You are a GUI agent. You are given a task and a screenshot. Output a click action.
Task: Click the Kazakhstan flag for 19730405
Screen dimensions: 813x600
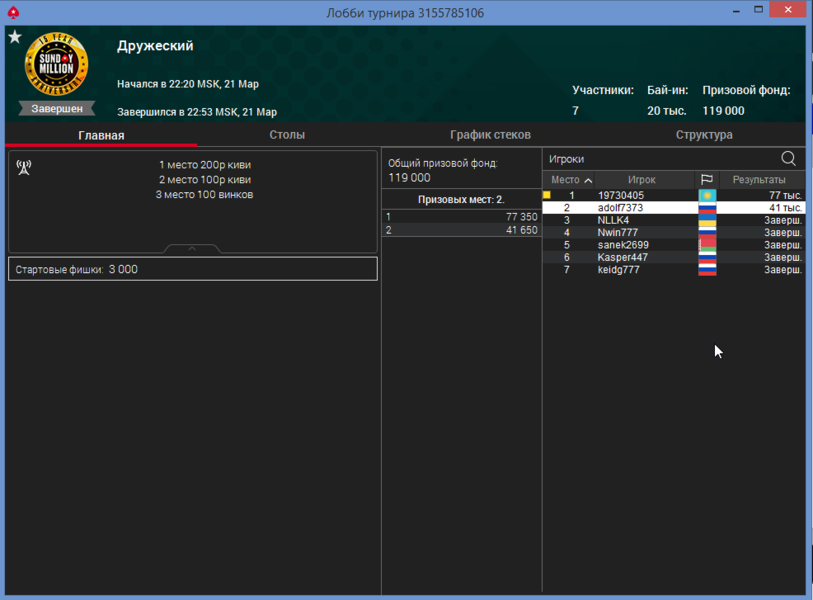pos(707,195)
